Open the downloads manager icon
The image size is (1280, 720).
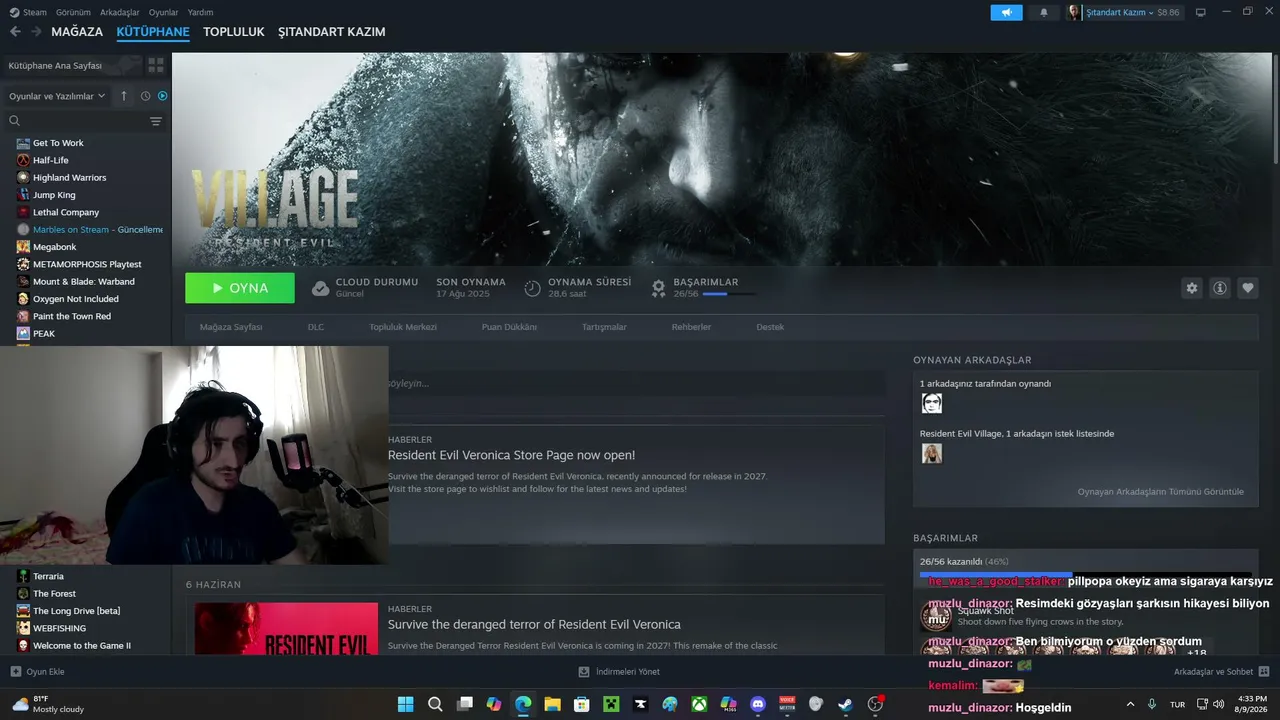pyautogui.click(x=584, y=672)
